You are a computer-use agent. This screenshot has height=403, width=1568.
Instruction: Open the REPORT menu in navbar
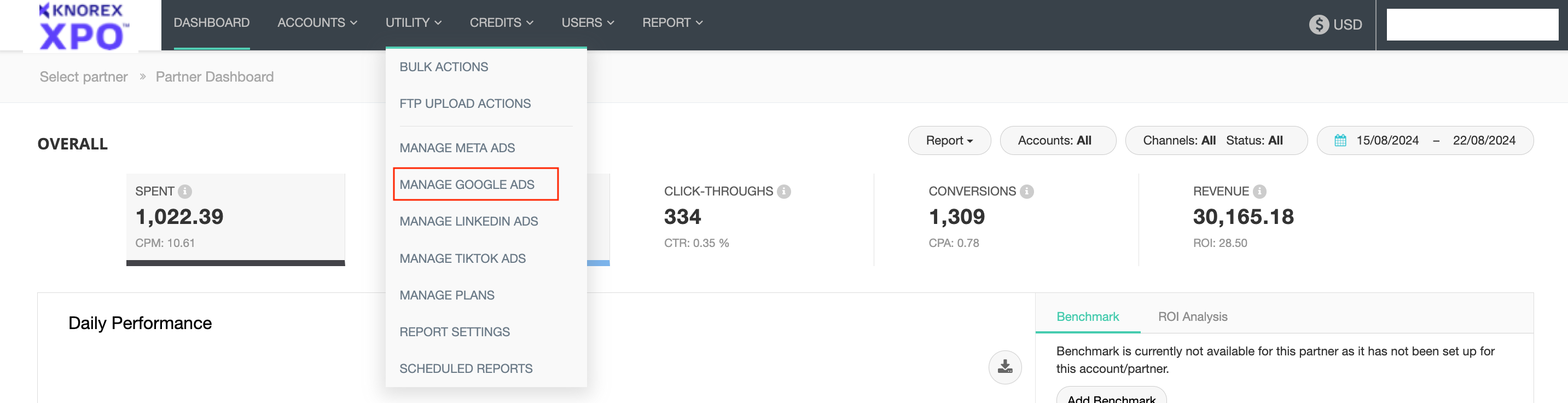point(672,22)
